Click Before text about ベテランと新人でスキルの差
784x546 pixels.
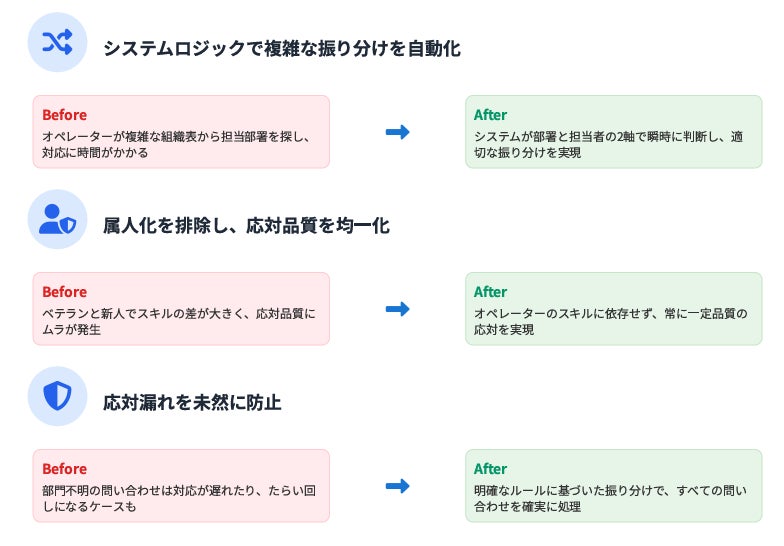[179, 322]
